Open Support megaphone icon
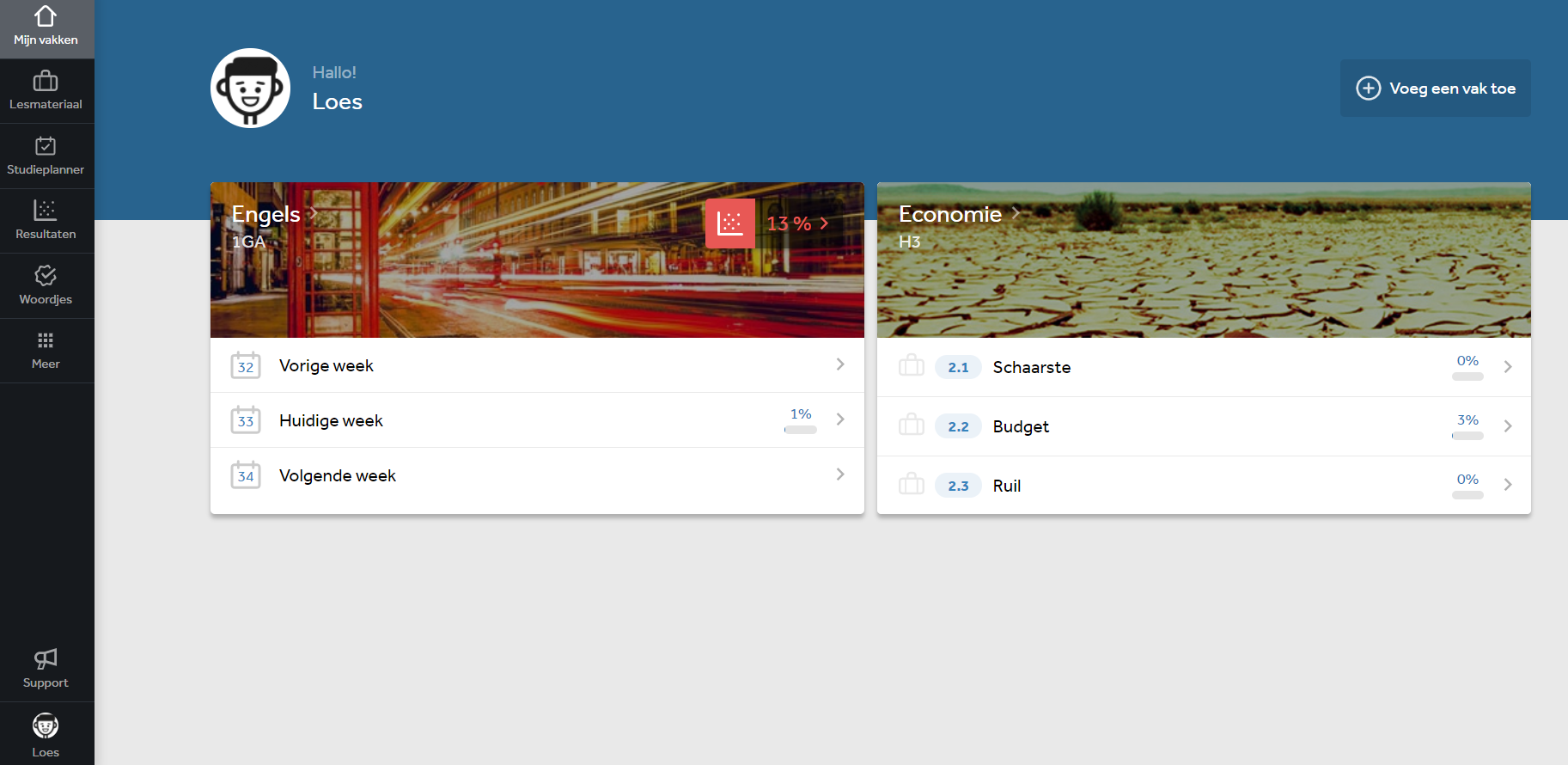 pos(46,659)
